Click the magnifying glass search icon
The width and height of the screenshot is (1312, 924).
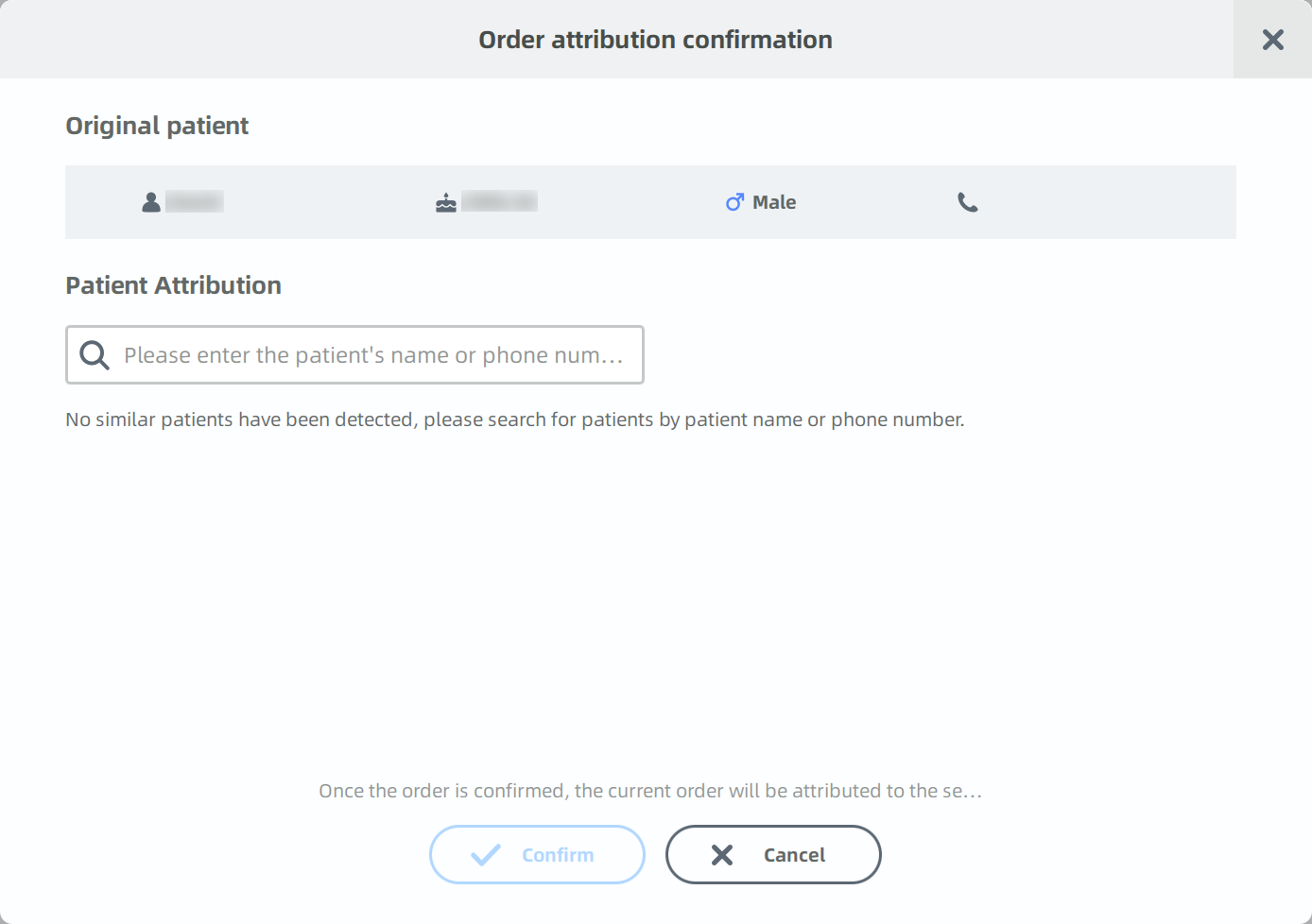pyautogui.click(x=95, y=355)
